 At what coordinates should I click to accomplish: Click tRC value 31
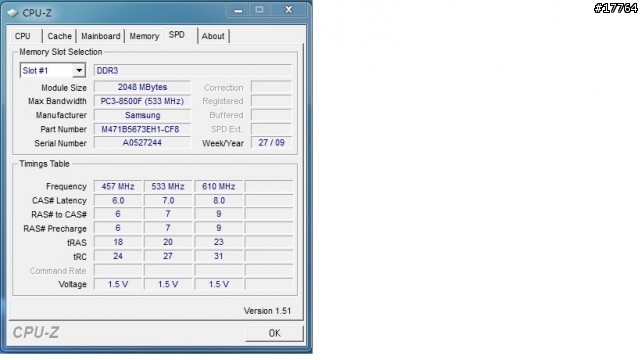219,256
